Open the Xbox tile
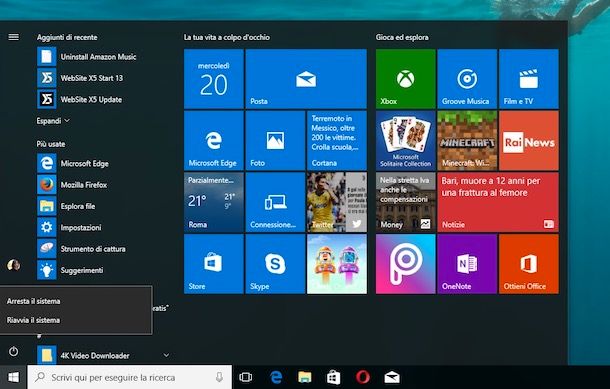Screen dimensions: 610x389 (x=405, y=79)
